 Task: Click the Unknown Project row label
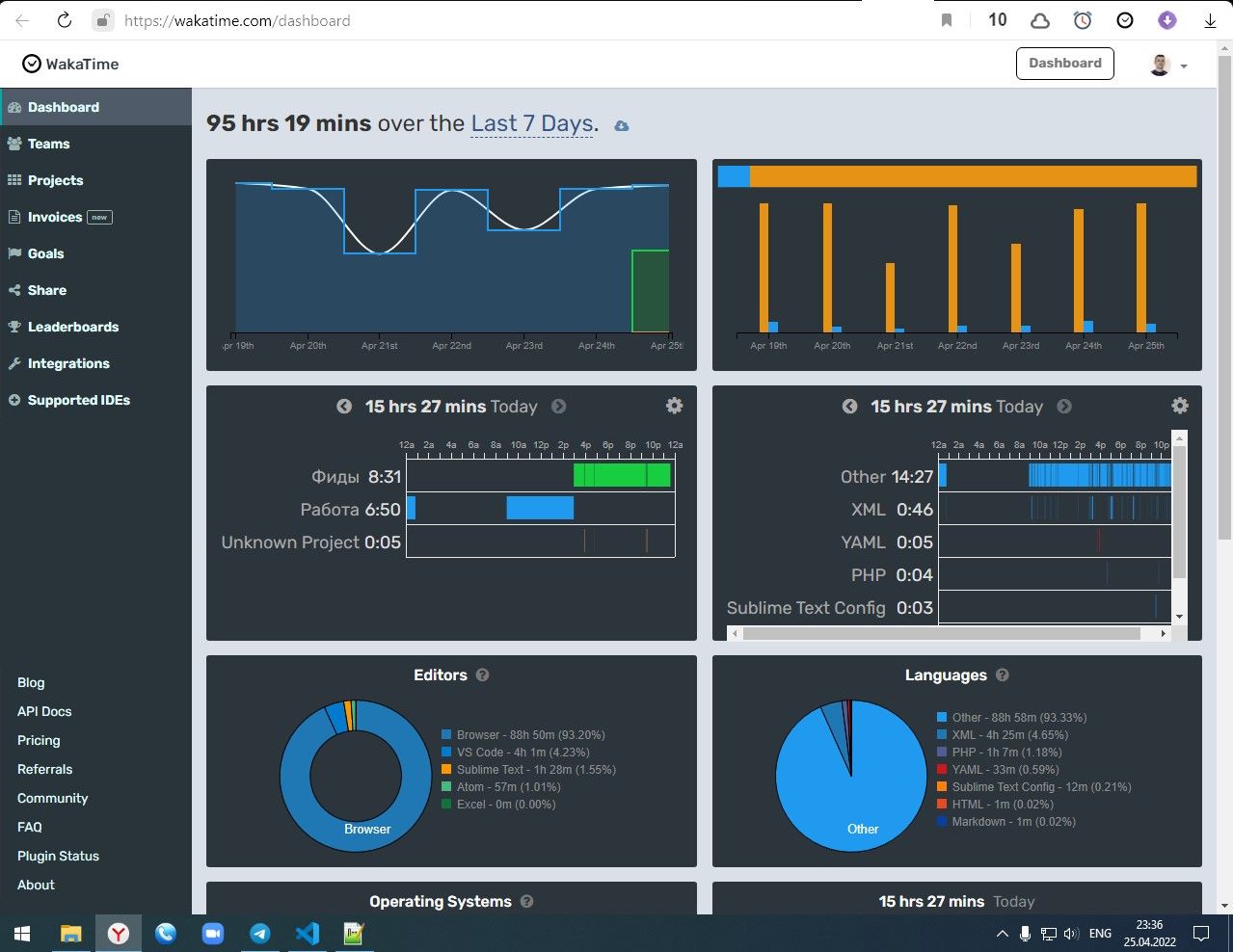290,542
